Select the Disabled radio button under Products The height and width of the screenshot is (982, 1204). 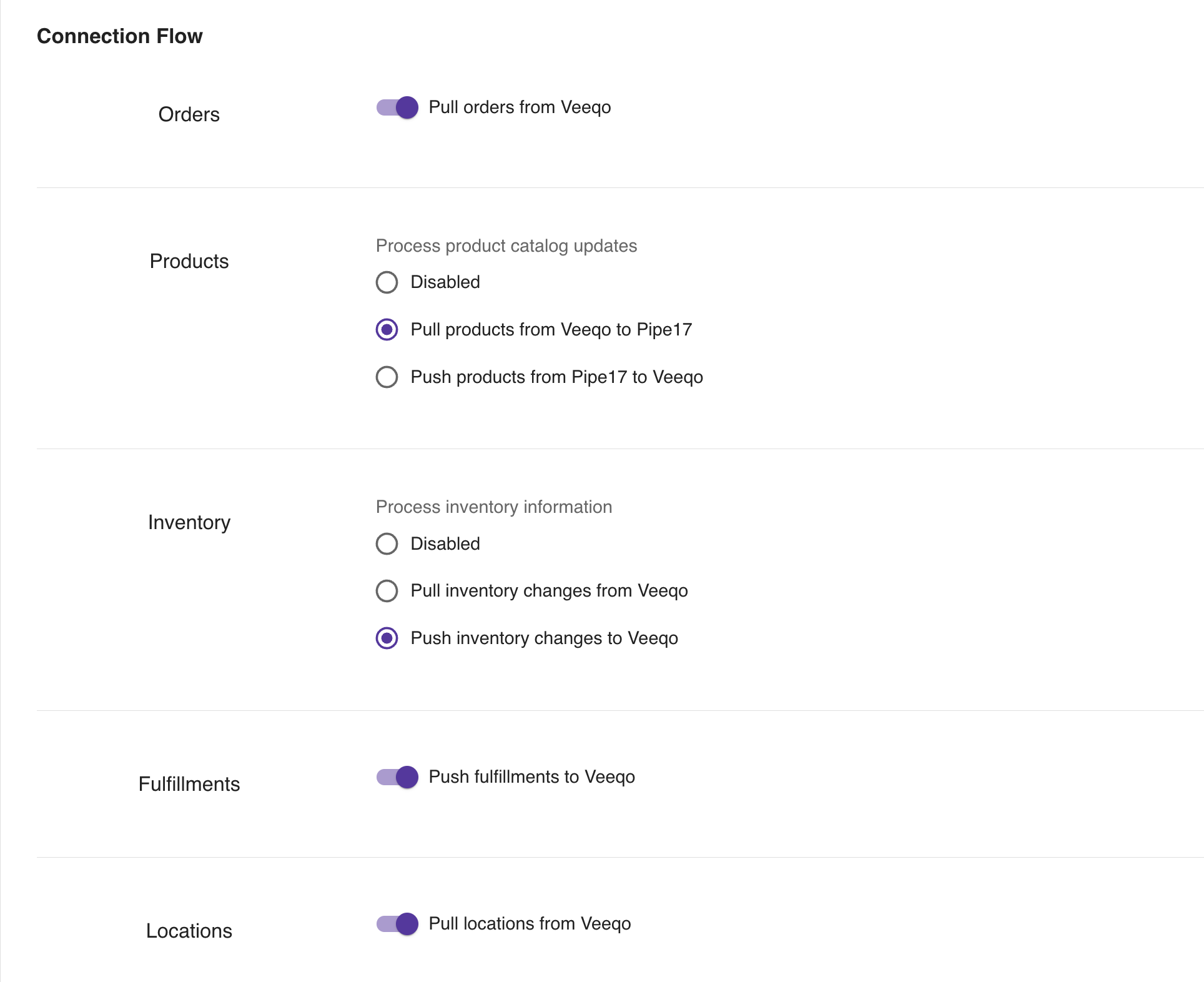coord(387,282)
